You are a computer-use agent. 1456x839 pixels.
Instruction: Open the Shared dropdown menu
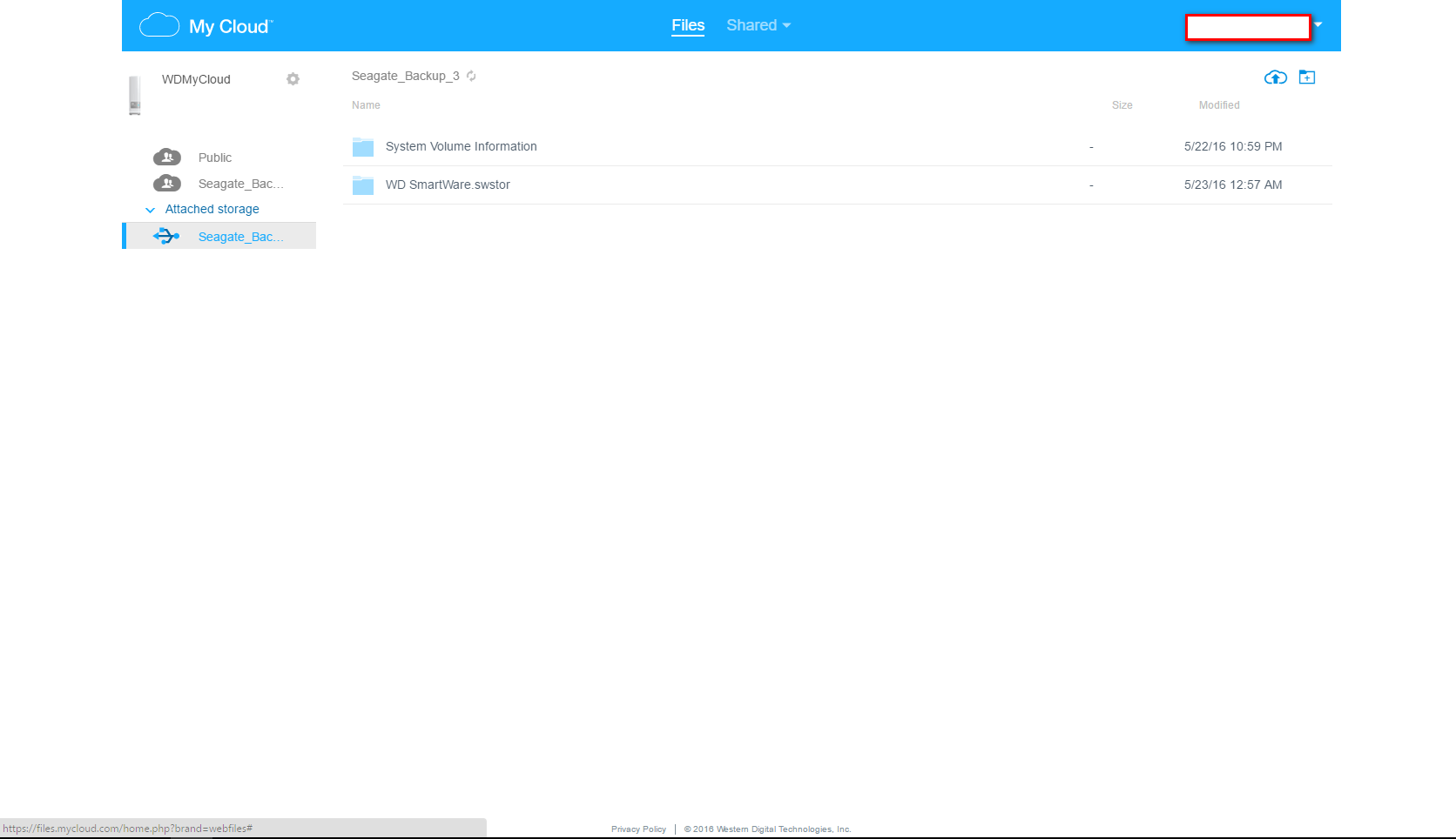pyautogui.click(x=758, y=25)
